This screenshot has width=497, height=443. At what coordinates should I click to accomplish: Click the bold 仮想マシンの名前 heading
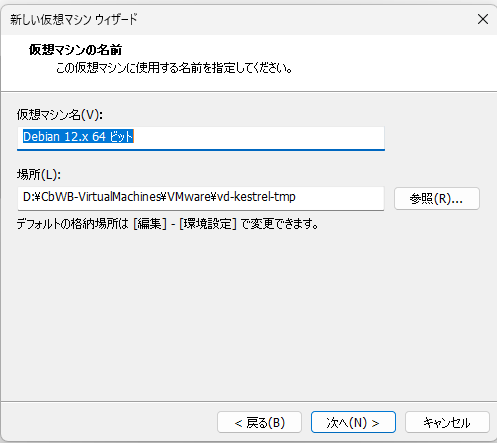(75, 50)
